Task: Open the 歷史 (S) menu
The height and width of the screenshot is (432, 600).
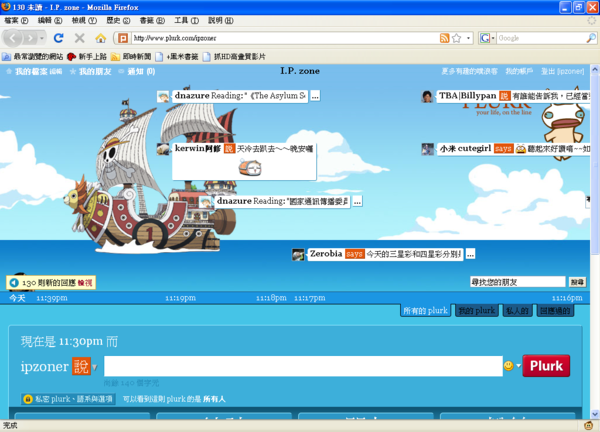Action: 118,20
